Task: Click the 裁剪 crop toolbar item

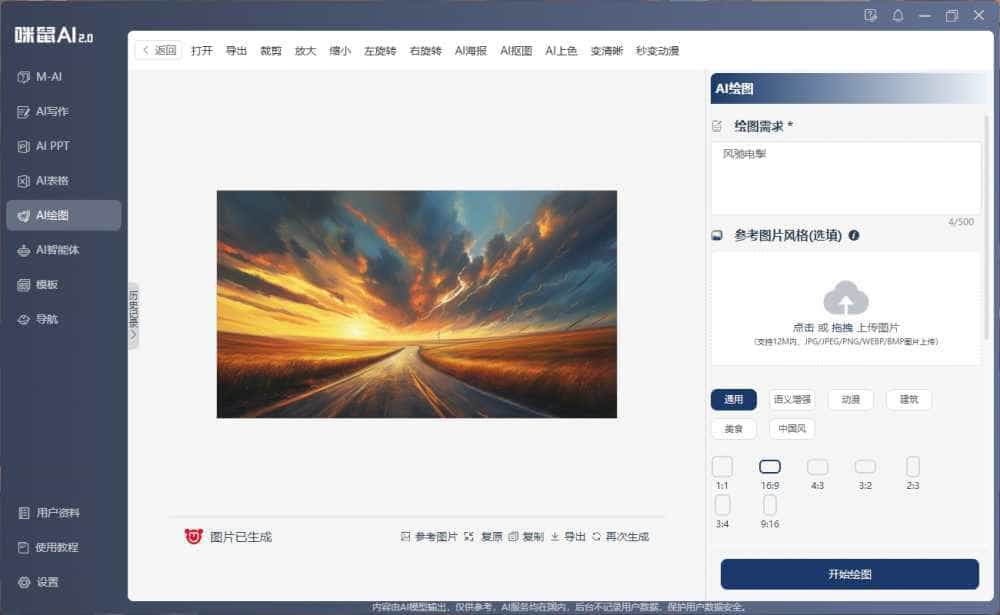Action: [x=270, y=50]
